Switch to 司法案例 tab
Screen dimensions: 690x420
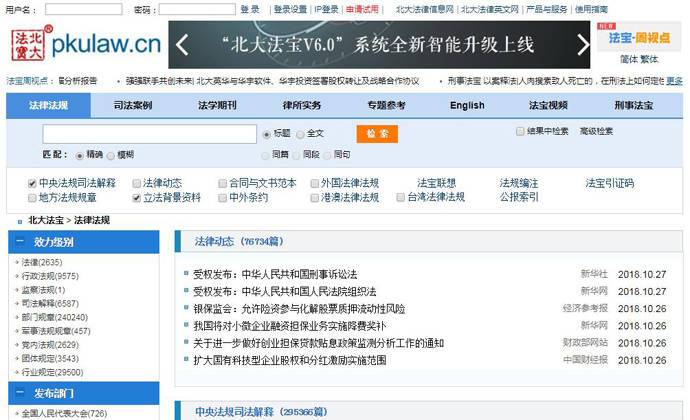coord(132,105)
